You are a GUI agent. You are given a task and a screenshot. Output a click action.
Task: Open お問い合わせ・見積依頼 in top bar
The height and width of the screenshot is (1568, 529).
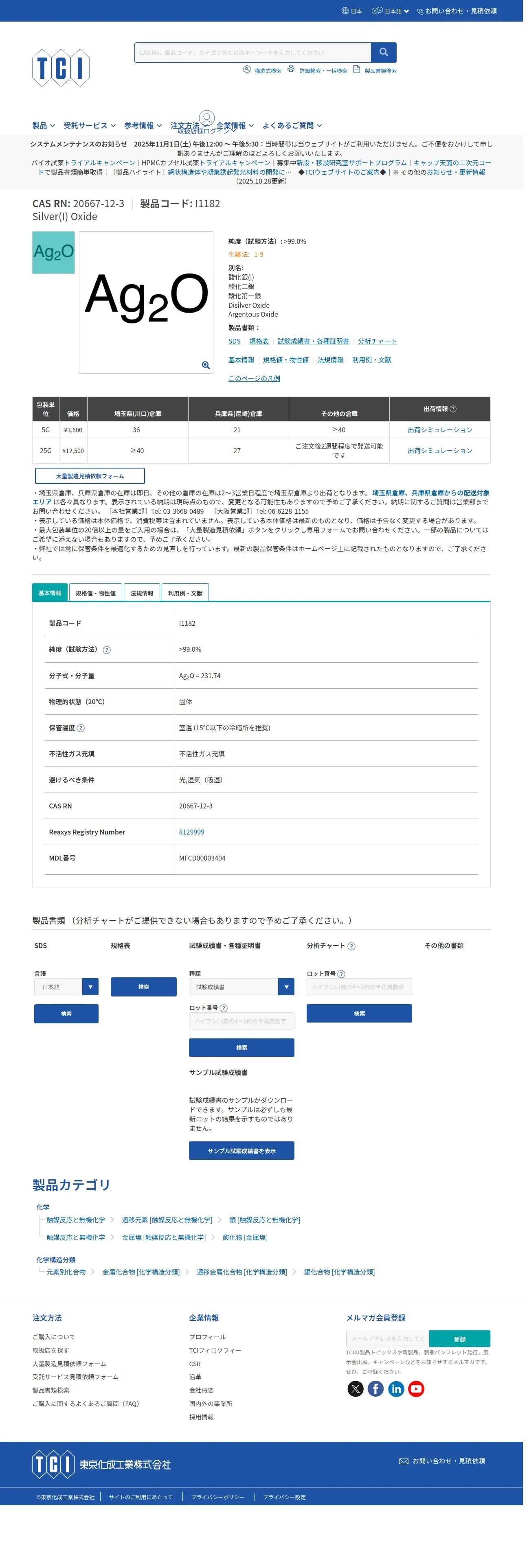(x=461, y=11)
